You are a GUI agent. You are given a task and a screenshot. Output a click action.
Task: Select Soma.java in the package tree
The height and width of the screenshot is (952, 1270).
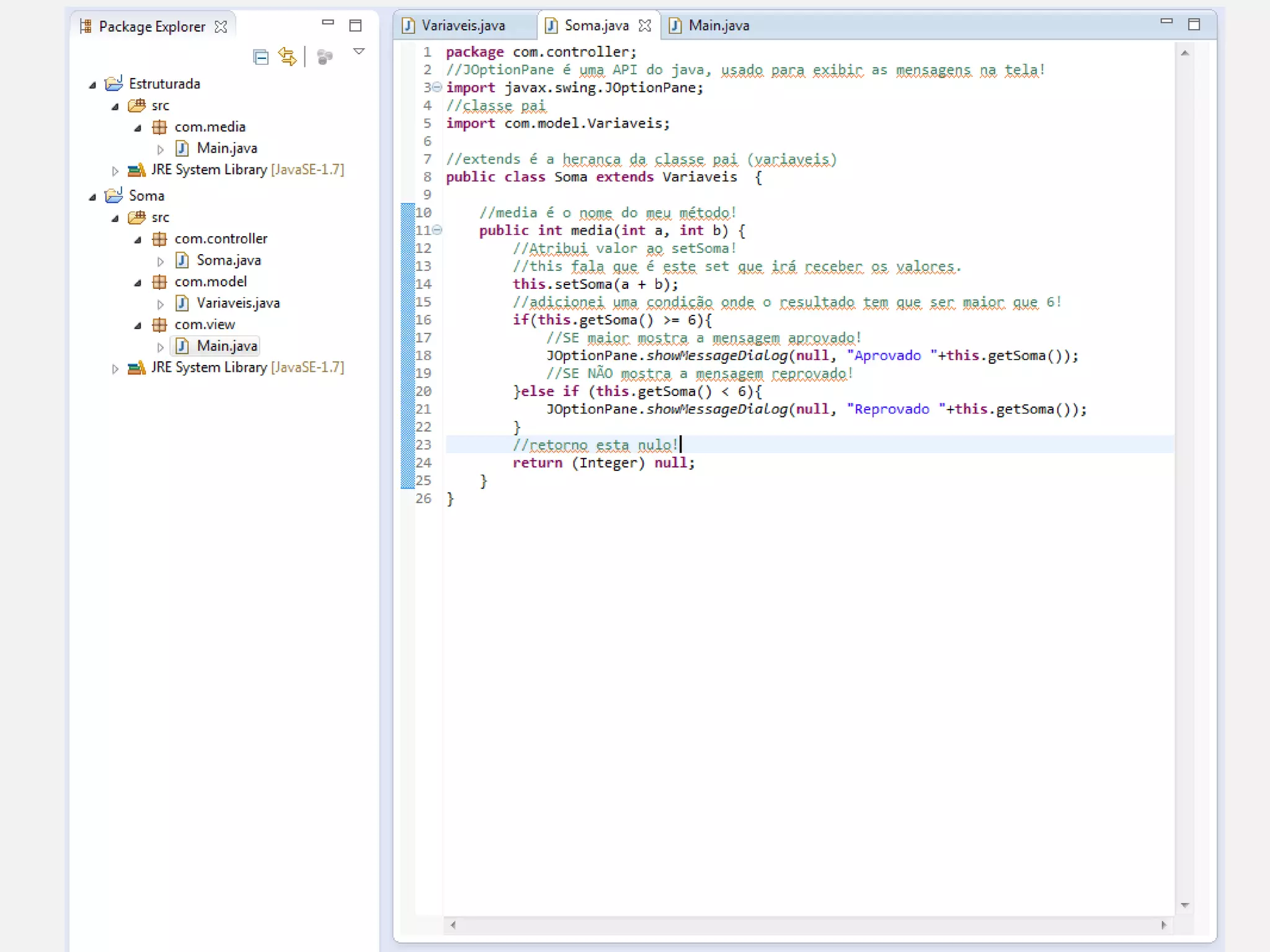(x=228, y=260)
